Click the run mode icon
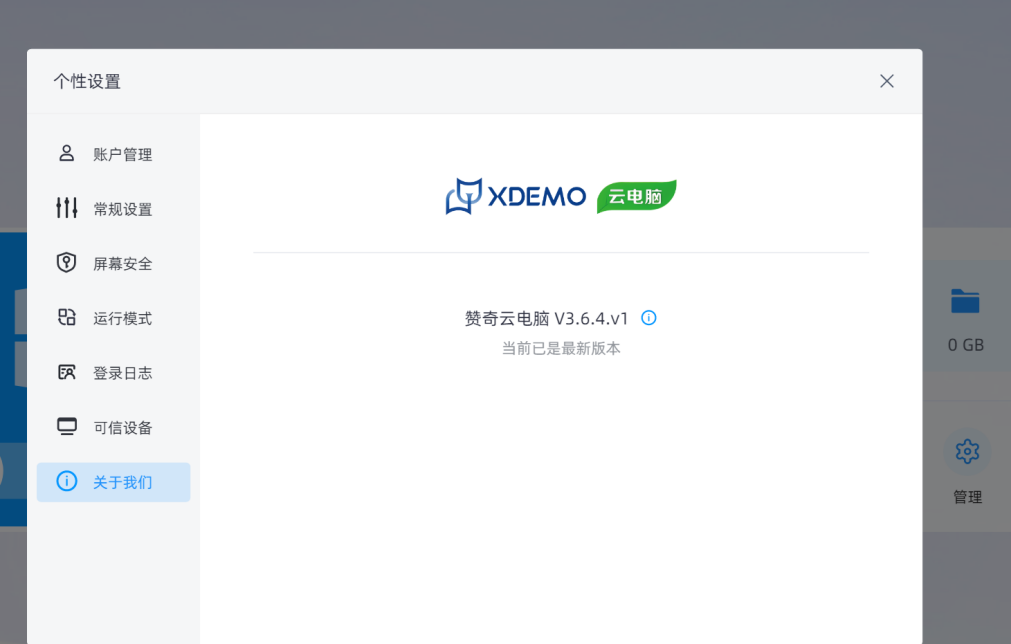This screenshot has width=1011, height=644. coord(66,317)
